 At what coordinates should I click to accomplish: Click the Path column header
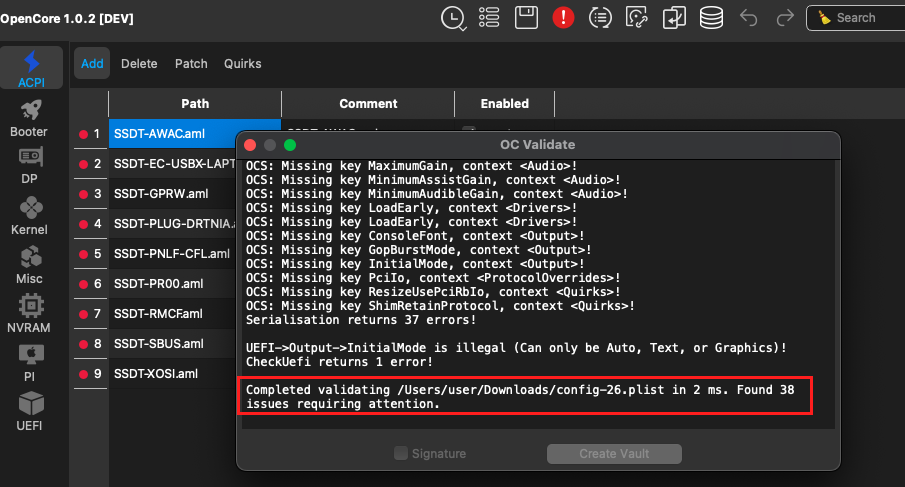coord(195,104)
